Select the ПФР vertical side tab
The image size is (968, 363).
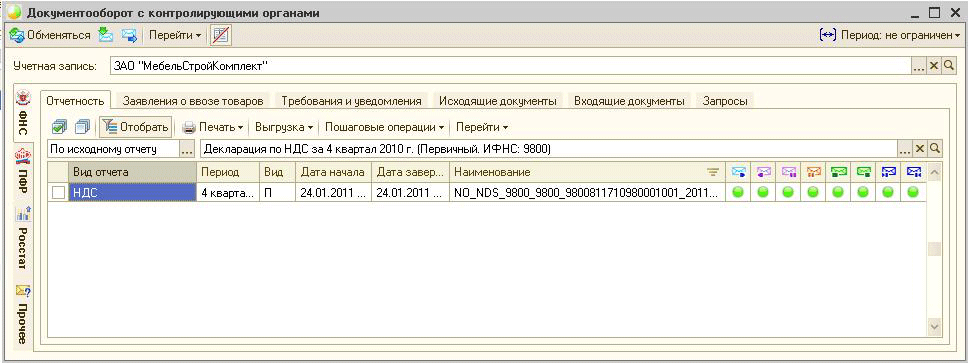click(x=23, y=174)
